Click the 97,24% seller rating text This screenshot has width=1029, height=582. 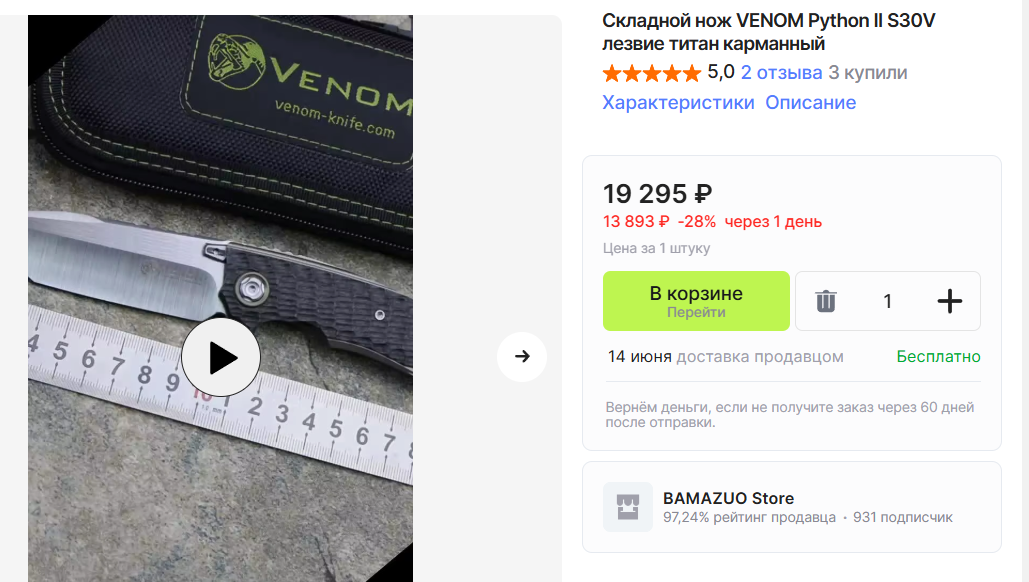[749, 517]
